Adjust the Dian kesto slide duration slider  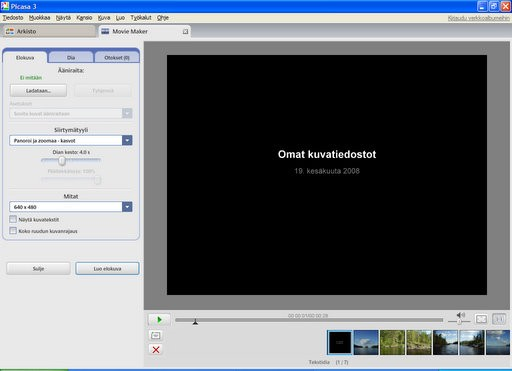click(x=62, y=161)
